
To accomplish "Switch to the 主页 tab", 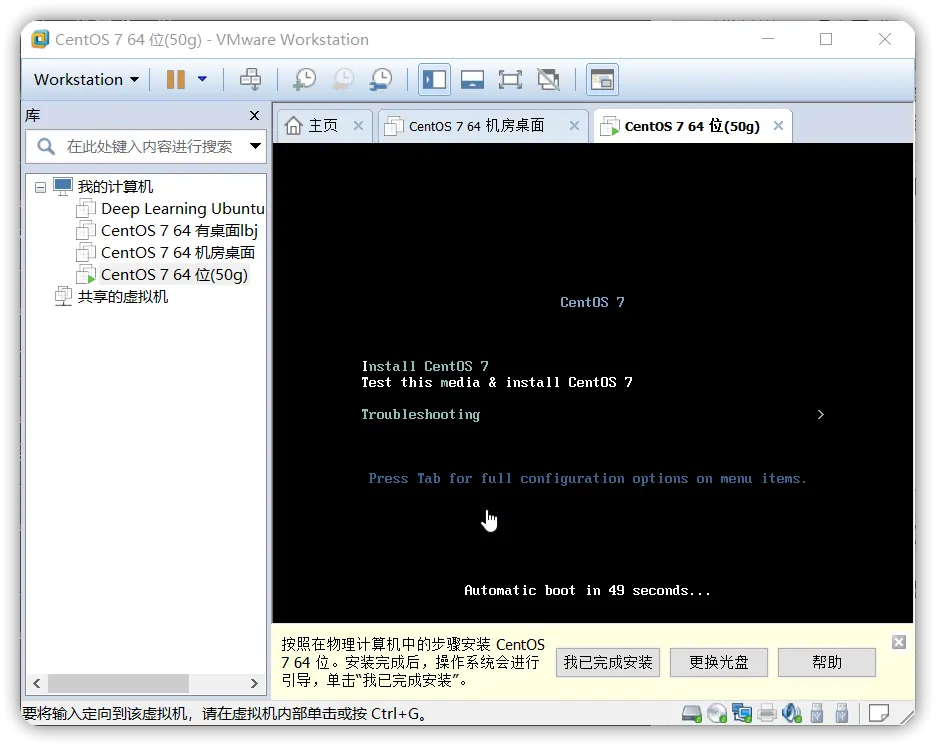I will pos(323,125).
